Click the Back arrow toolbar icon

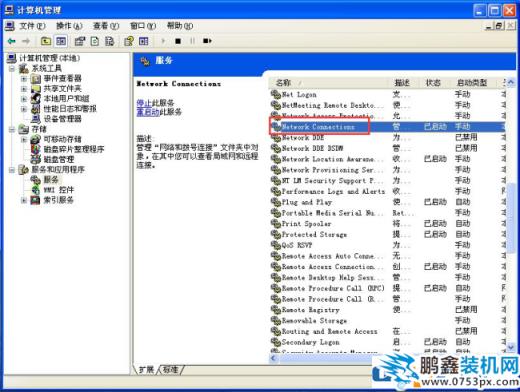(x=12, y=41)
